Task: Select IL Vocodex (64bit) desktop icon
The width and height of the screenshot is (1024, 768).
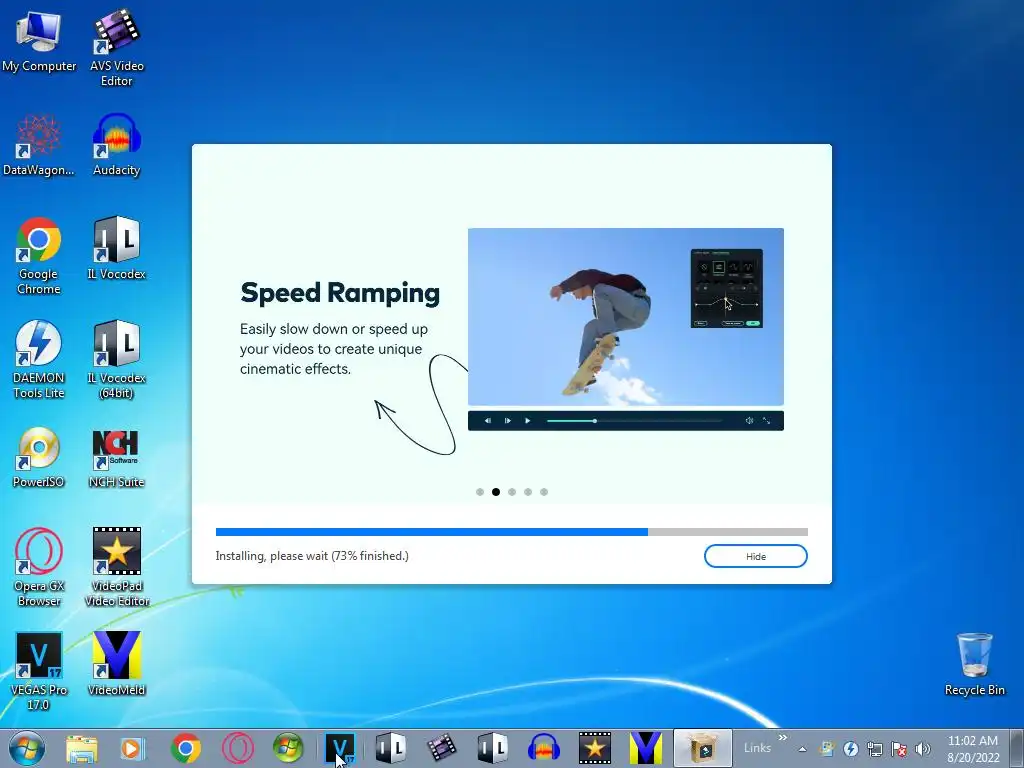Action: pos(116,359)
